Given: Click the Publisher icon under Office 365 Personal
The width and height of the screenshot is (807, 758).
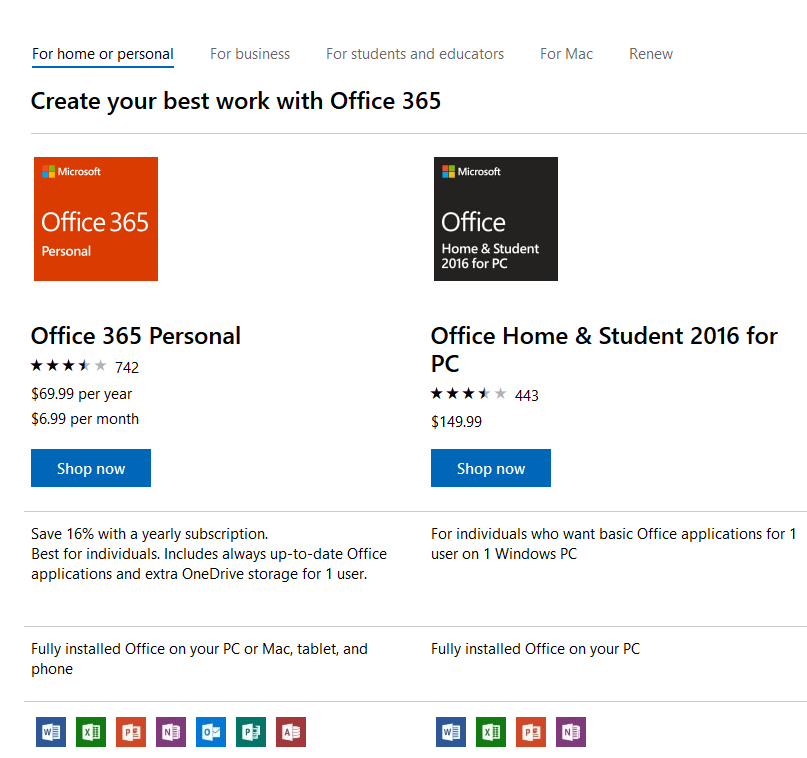Looking at the screenshot, I should [x=251, y=731].
